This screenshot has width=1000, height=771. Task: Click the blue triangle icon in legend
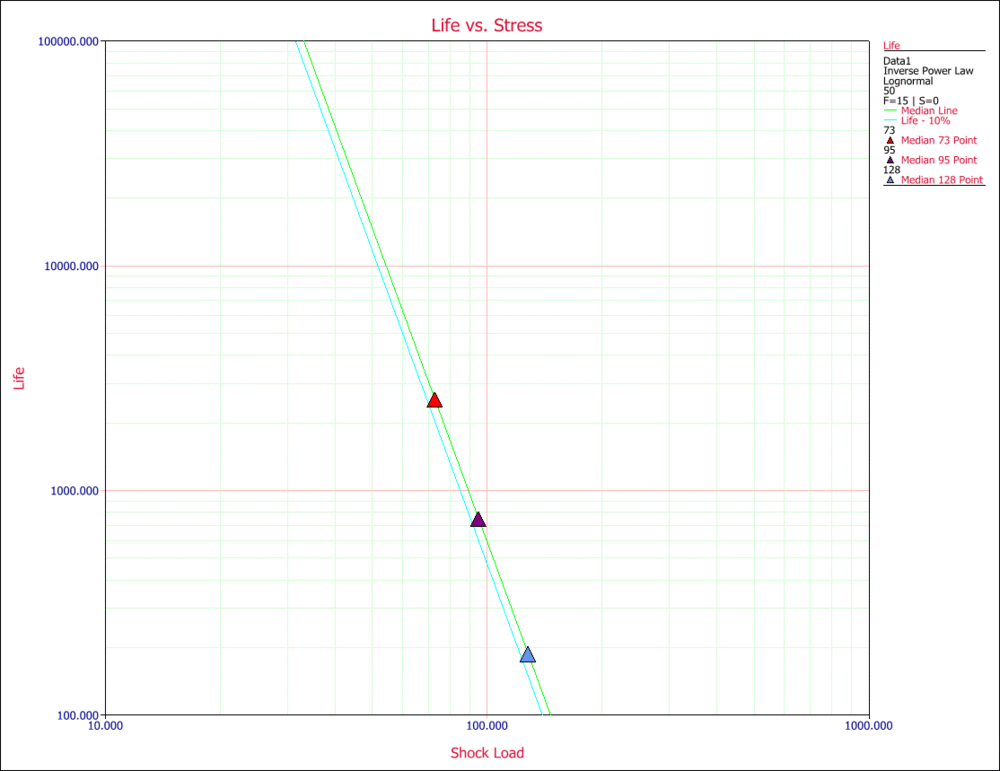890,180
